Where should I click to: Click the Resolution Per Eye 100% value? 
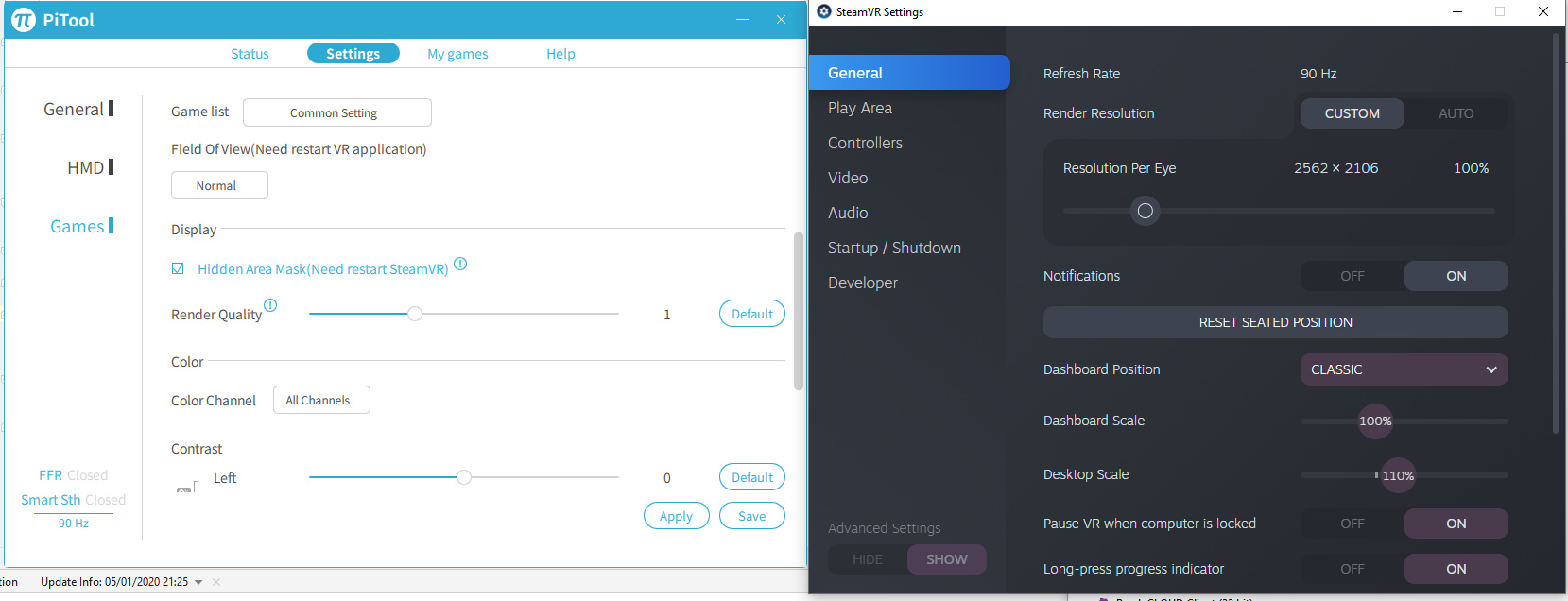(x=1472, y=168)
